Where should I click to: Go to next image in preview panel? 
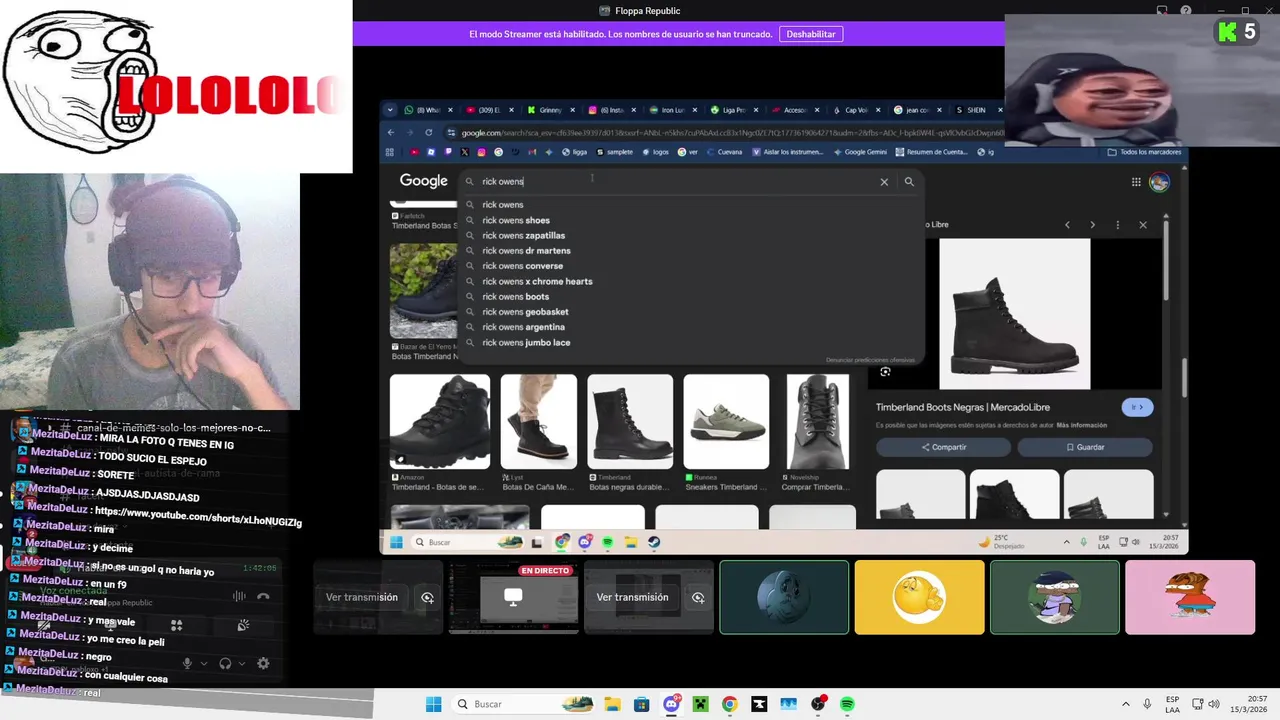click(x=1092, y=225)
